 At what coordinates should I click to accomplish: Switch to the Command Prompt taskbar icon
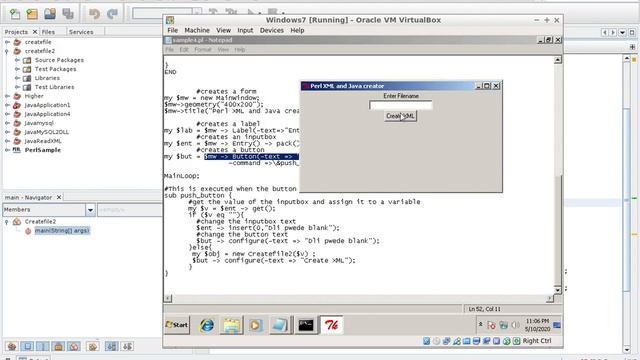click(x=306, y=325)
